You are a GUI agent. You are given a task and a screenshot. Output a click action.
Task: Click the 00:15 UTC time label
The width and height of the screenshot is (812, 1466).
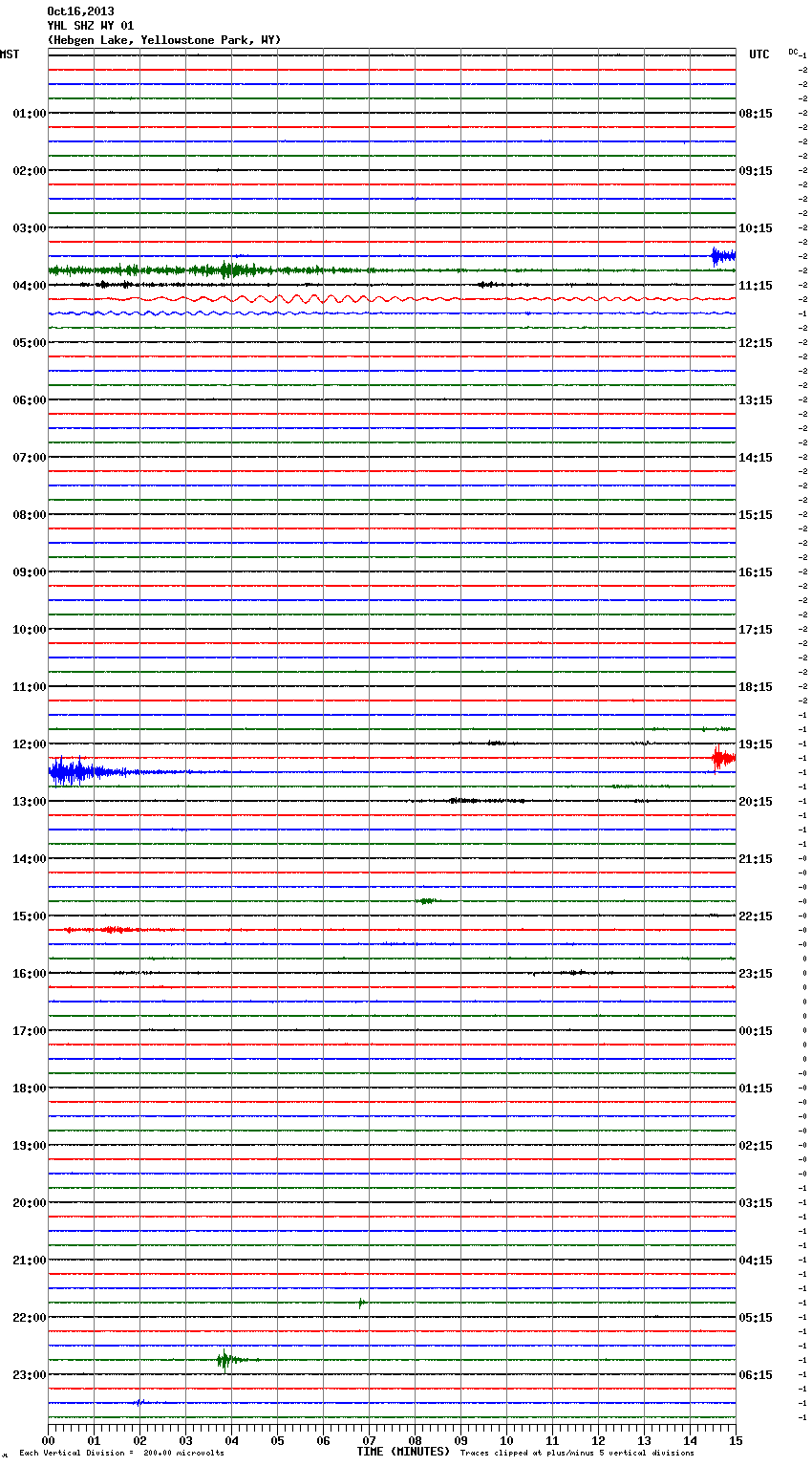756,1031
